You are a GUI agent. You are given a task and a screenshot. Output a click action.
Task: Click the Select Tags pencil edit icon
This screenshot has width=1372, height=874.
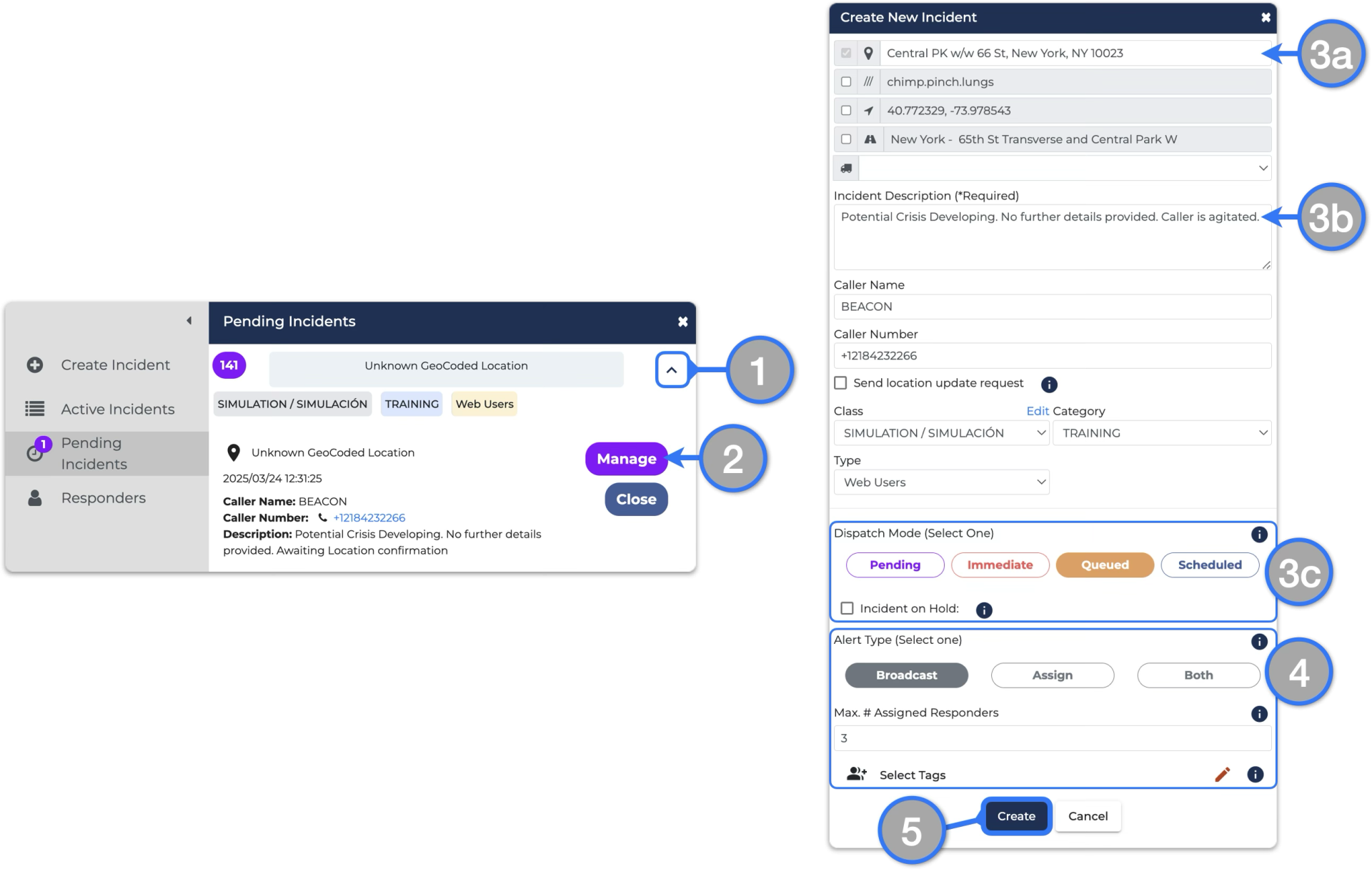(x=1222, y=775)
